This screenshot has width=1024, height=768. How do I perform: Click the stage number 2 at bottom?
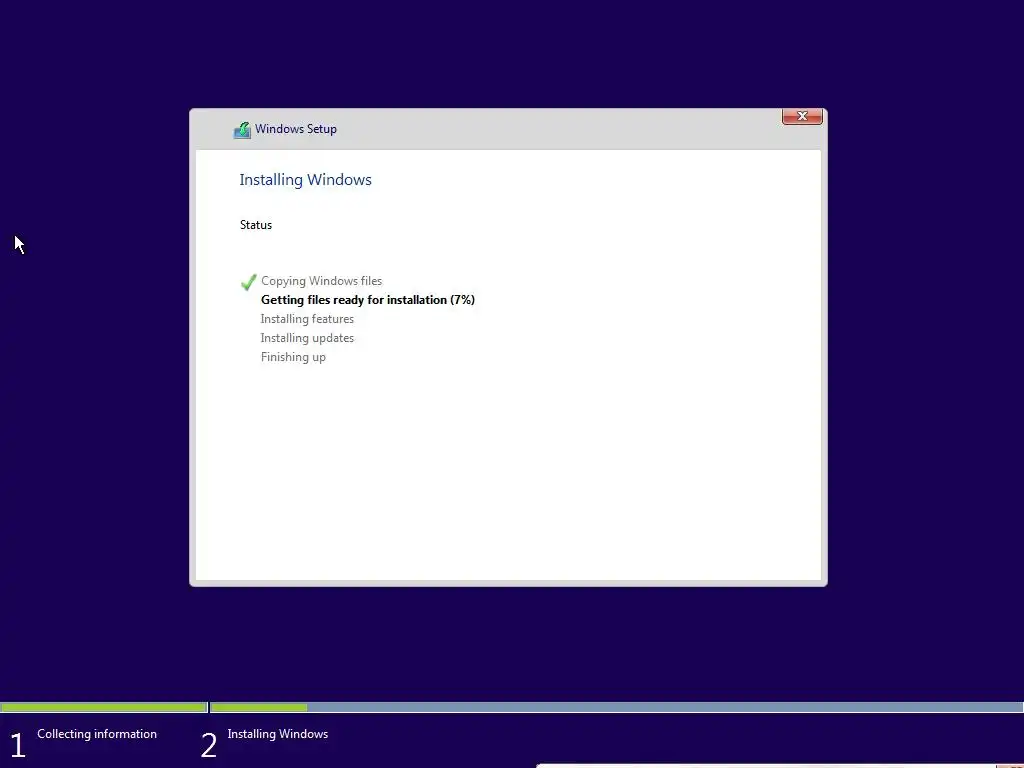209,746
